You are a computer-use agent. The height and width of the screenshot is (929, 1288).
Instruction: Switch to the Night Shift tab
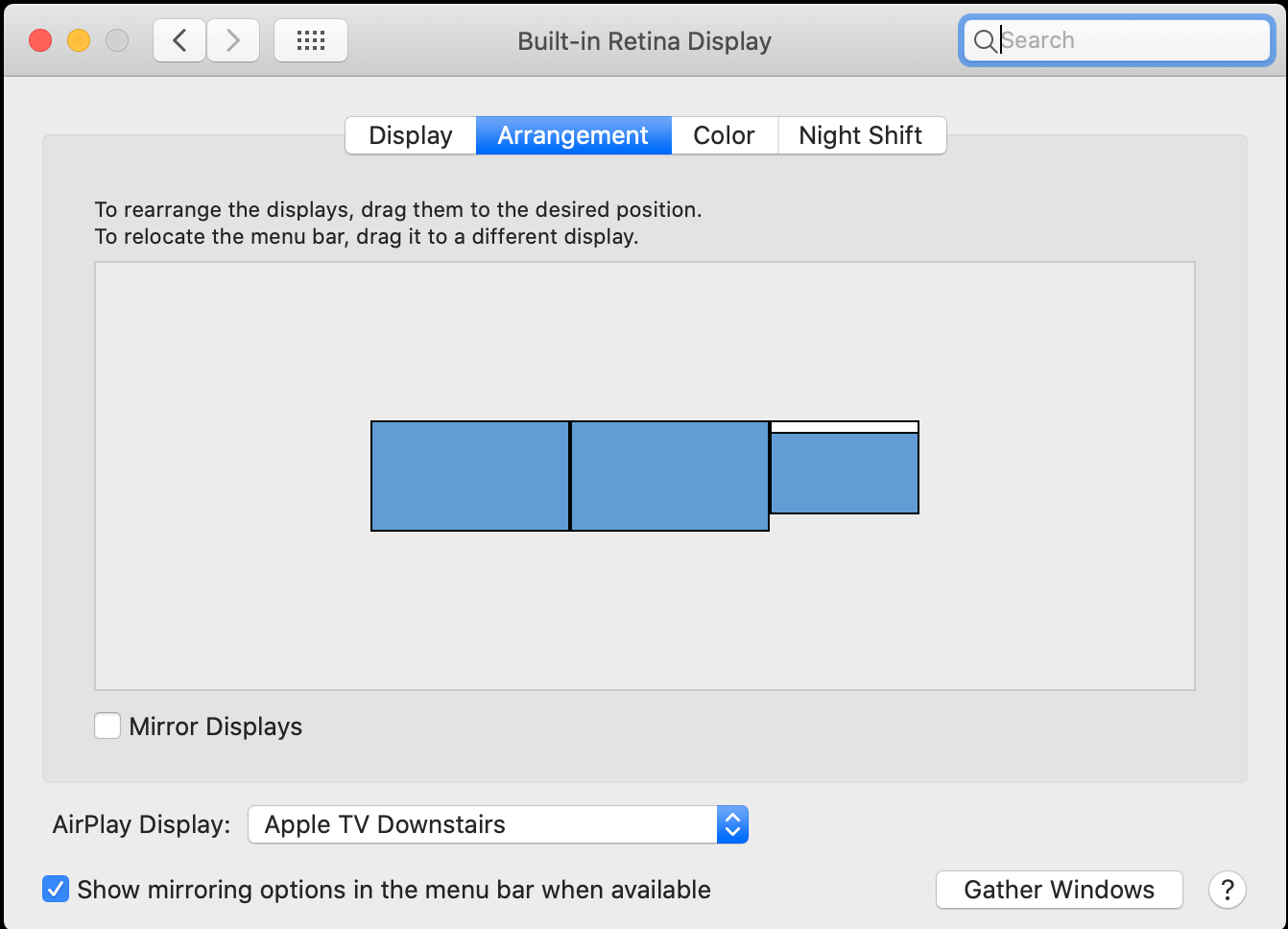tap(860, 135)
